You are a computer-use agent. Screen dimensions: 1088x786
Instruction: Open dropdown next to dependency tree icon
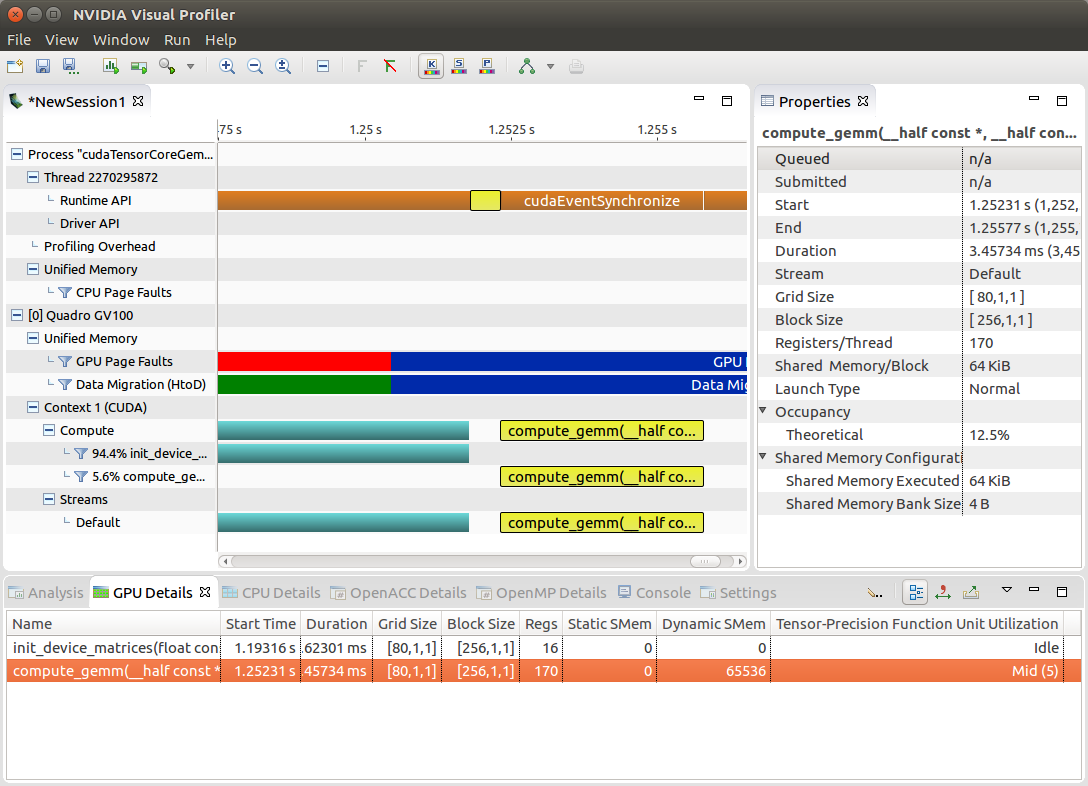[550, 67]
